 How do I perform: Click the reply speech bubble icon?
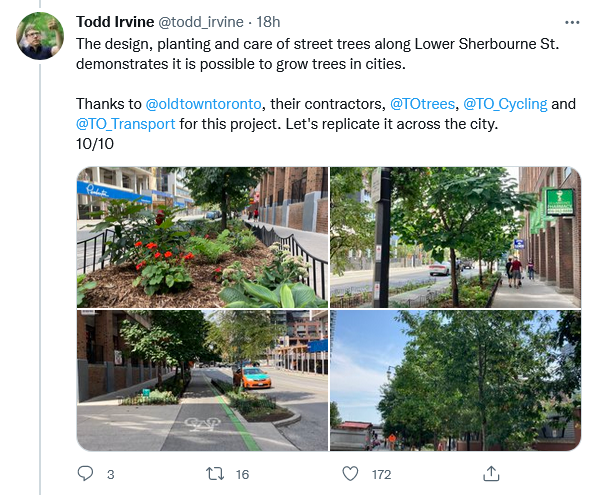[x=85, y=474]
